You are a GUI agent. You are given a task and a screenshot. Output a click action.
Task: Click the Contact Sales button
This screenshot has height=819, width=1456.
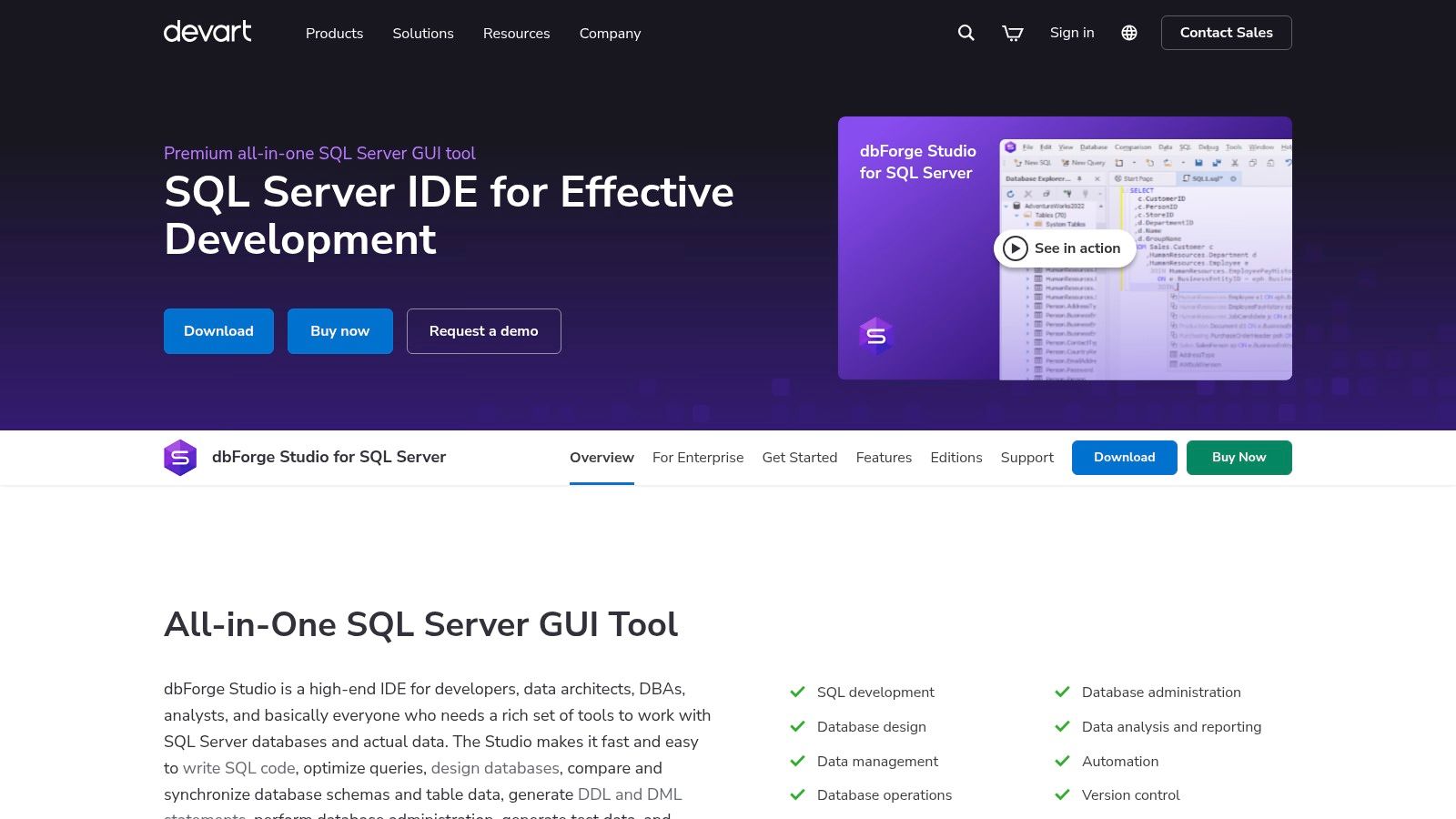(x=1226, y=33)
